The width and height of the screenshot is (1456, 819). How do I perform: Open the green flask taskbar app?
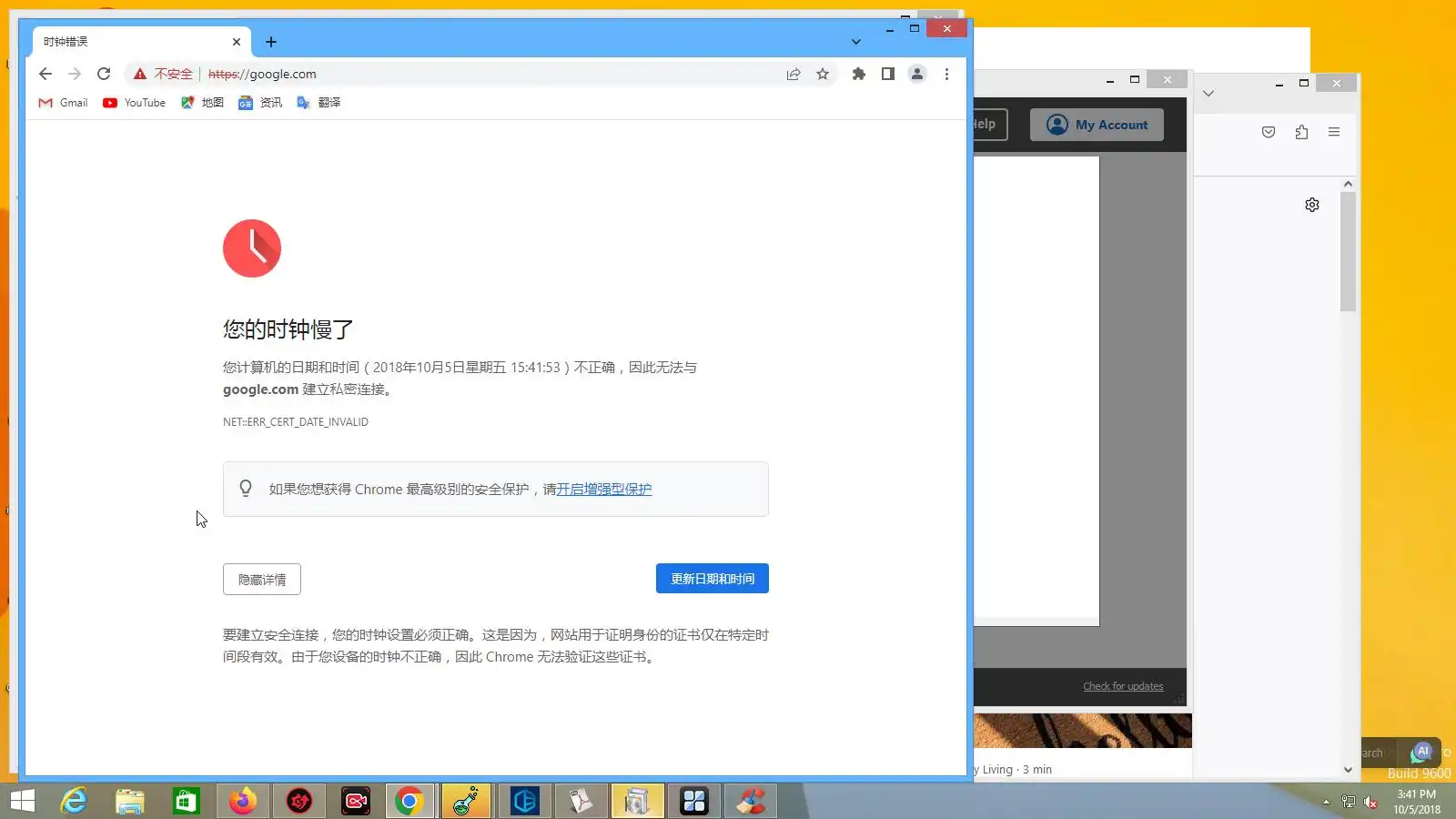(466, 801)
